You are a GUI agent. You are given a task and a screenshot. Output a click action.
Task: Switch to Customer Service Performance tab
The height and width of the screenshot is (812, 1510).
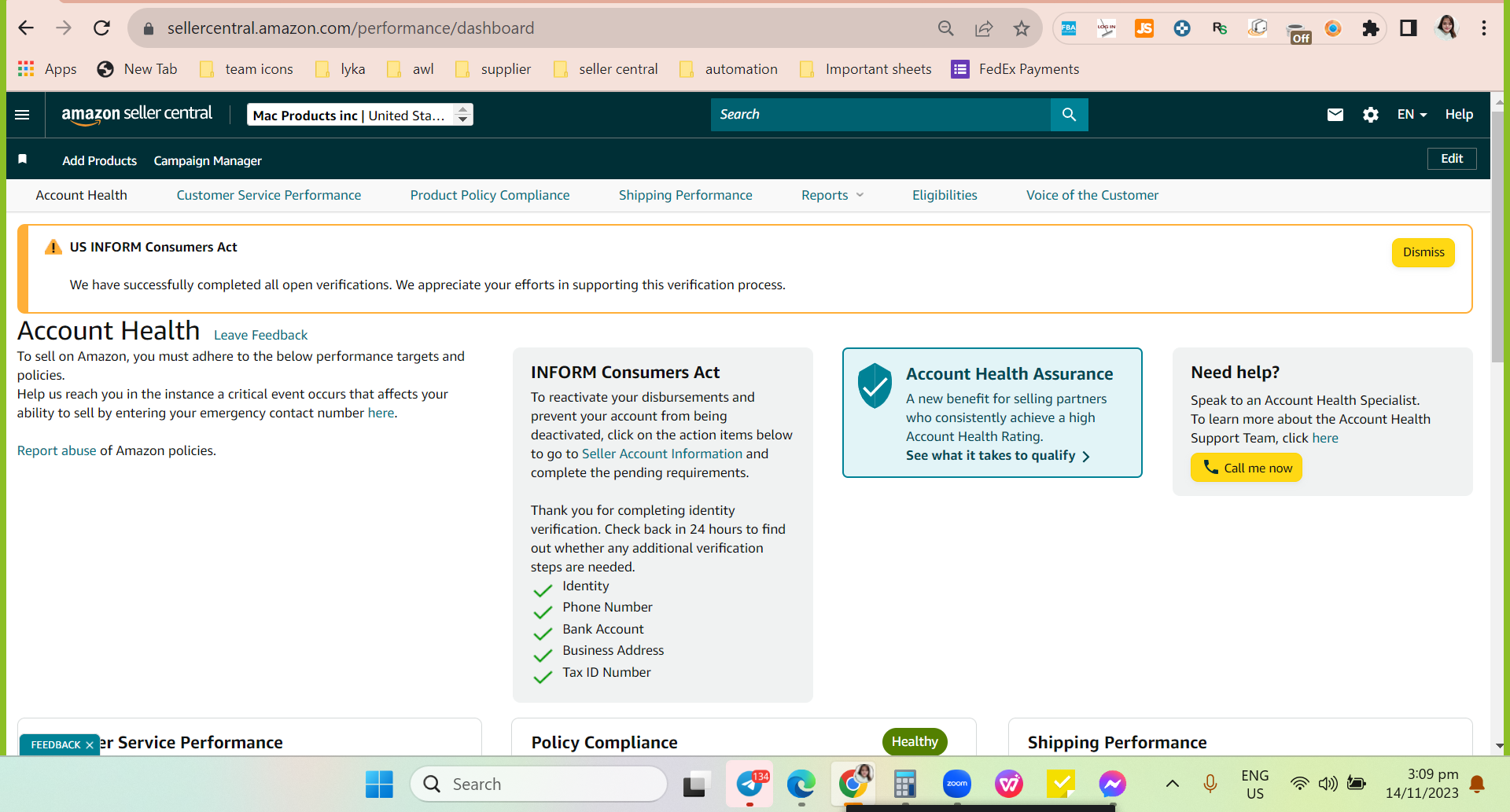click(x=269, y=195)
